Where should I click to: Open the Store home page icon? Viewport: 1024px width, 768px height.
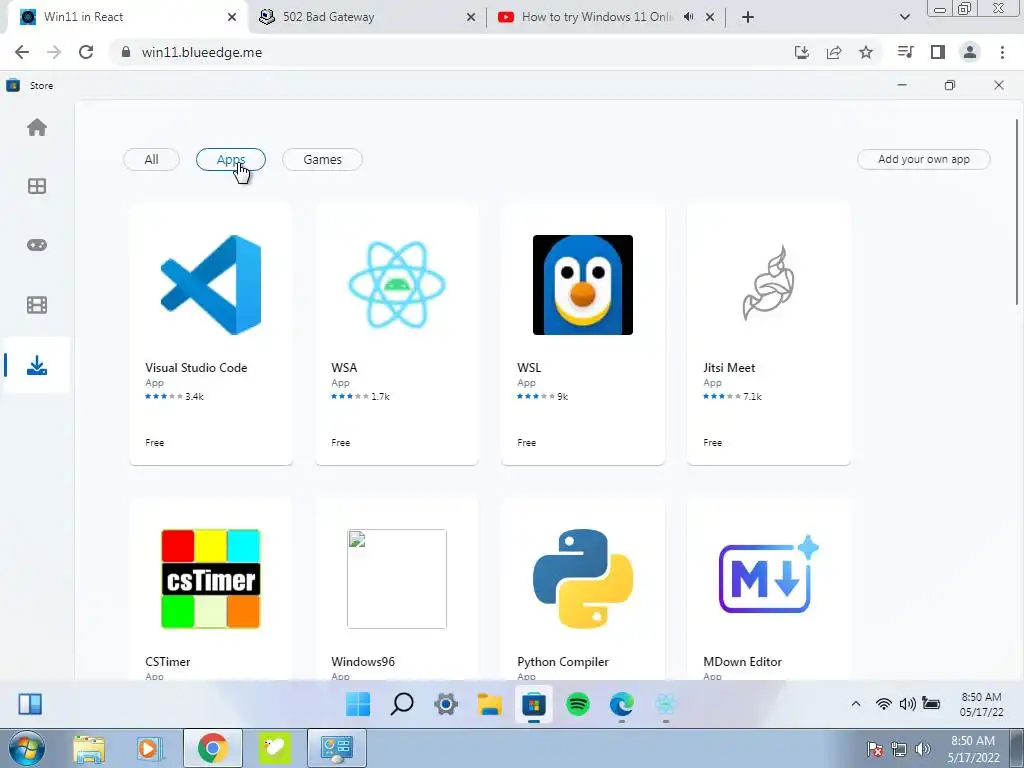pyautogui.click(x=37, y=127)
